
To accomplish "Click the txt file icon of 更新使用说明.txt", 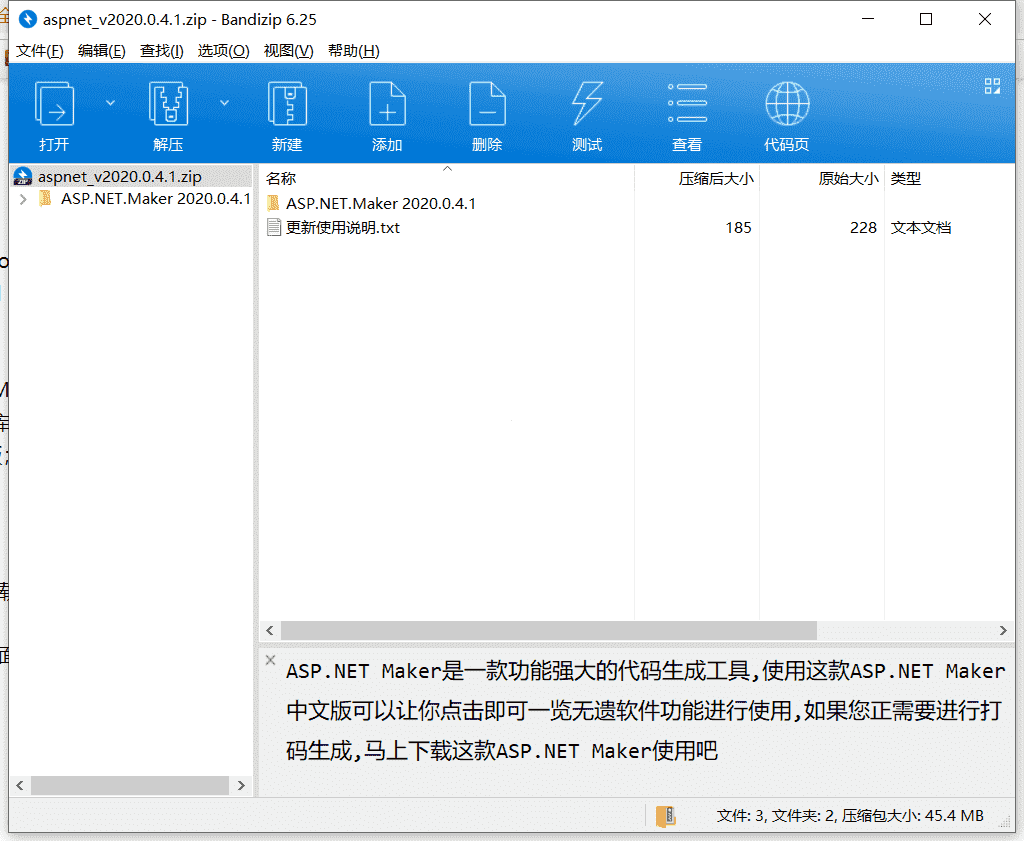I will click(x=274, y=227).
